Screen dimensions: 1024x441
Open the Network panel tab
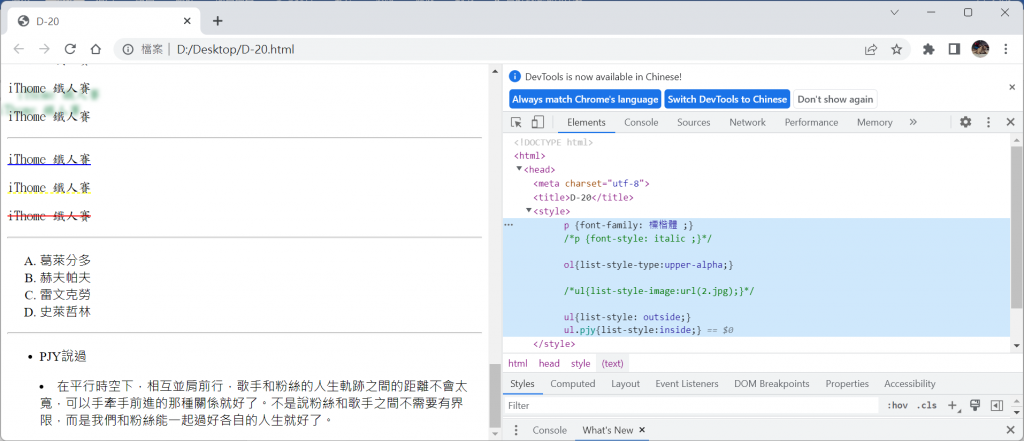[748, 122]
